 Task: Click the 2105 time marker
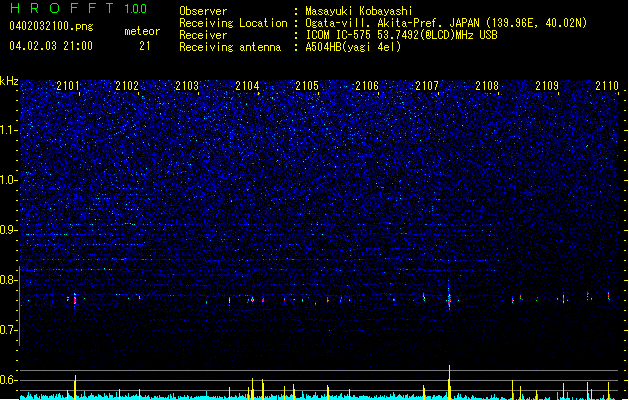pos(307,85)
